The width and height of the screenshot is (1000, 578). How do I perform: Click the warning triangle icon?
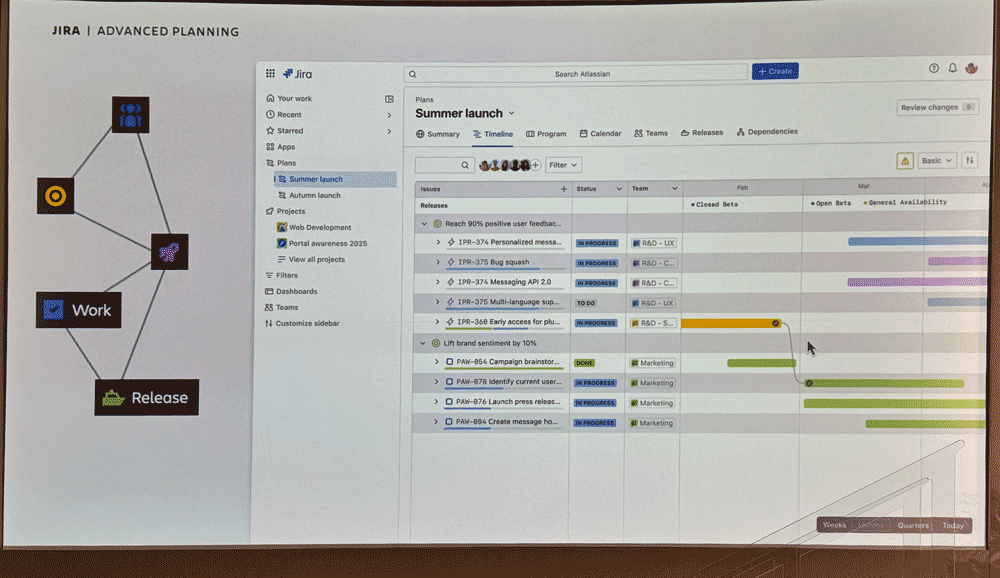pos(904,161)
